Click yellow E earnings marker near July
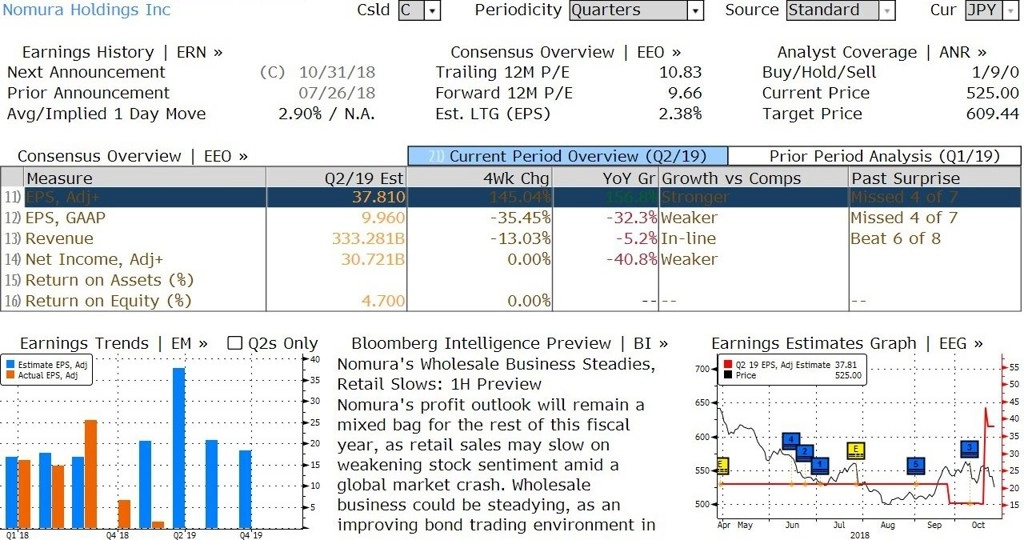This screenshot has width=1024, height=540. click(x=856, y=451)
